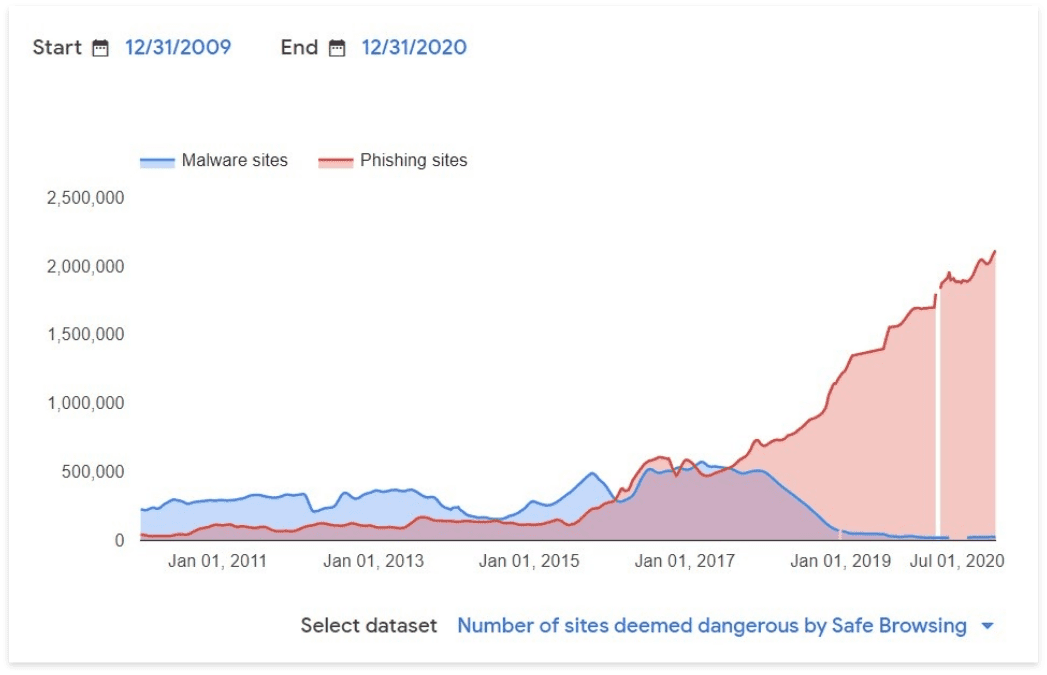Edit the start date 12/31/2009
This screenshot has height=675, width=1047.
178,48
